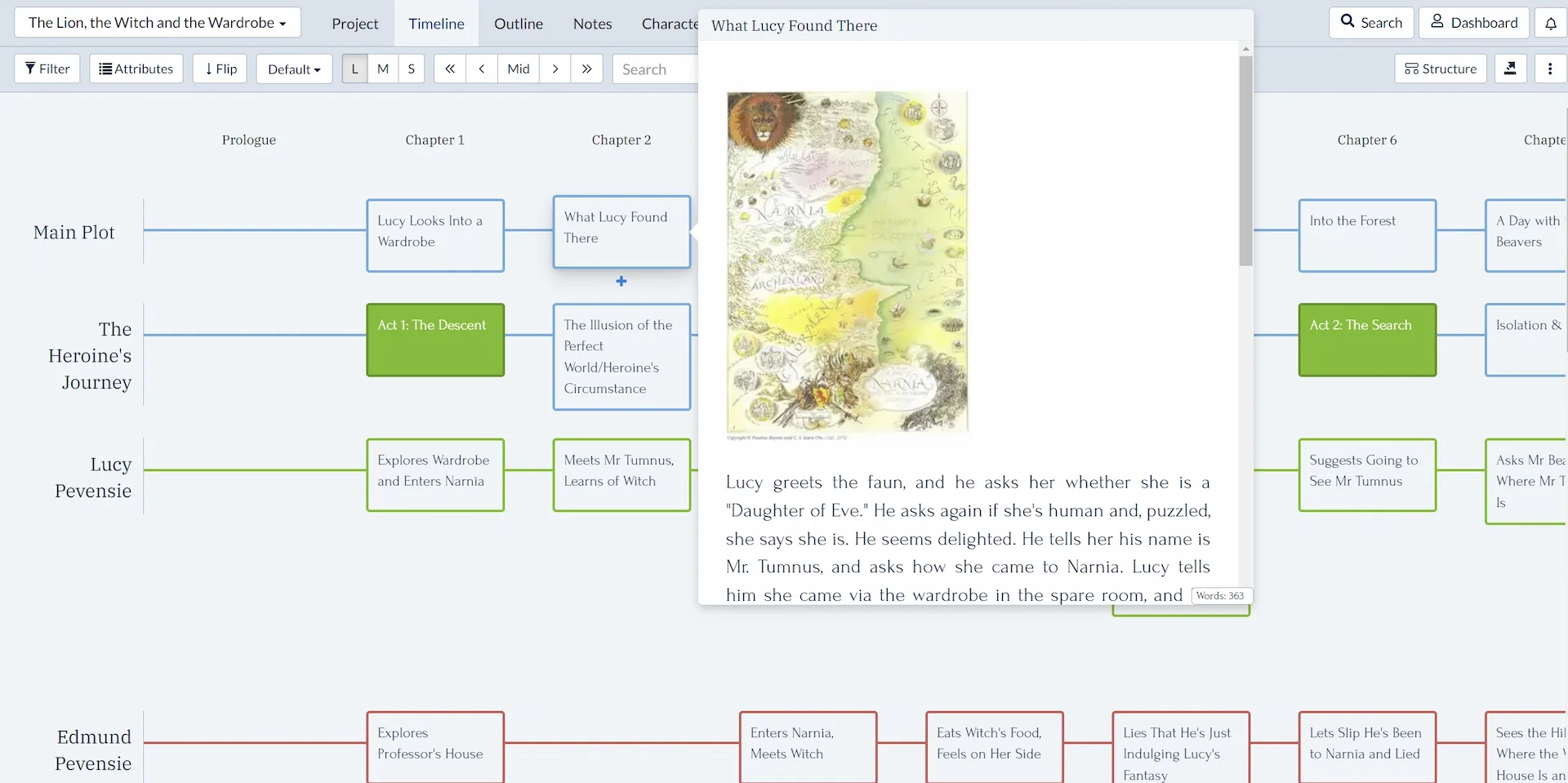Open the Structure button
Screen dimensions: 1568x783
point(1441,69)
